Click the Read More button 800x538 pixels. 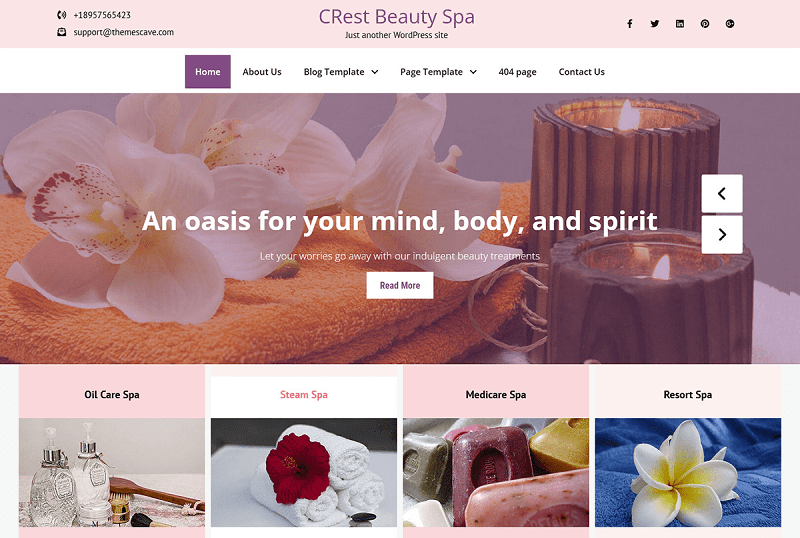[400, 285]
